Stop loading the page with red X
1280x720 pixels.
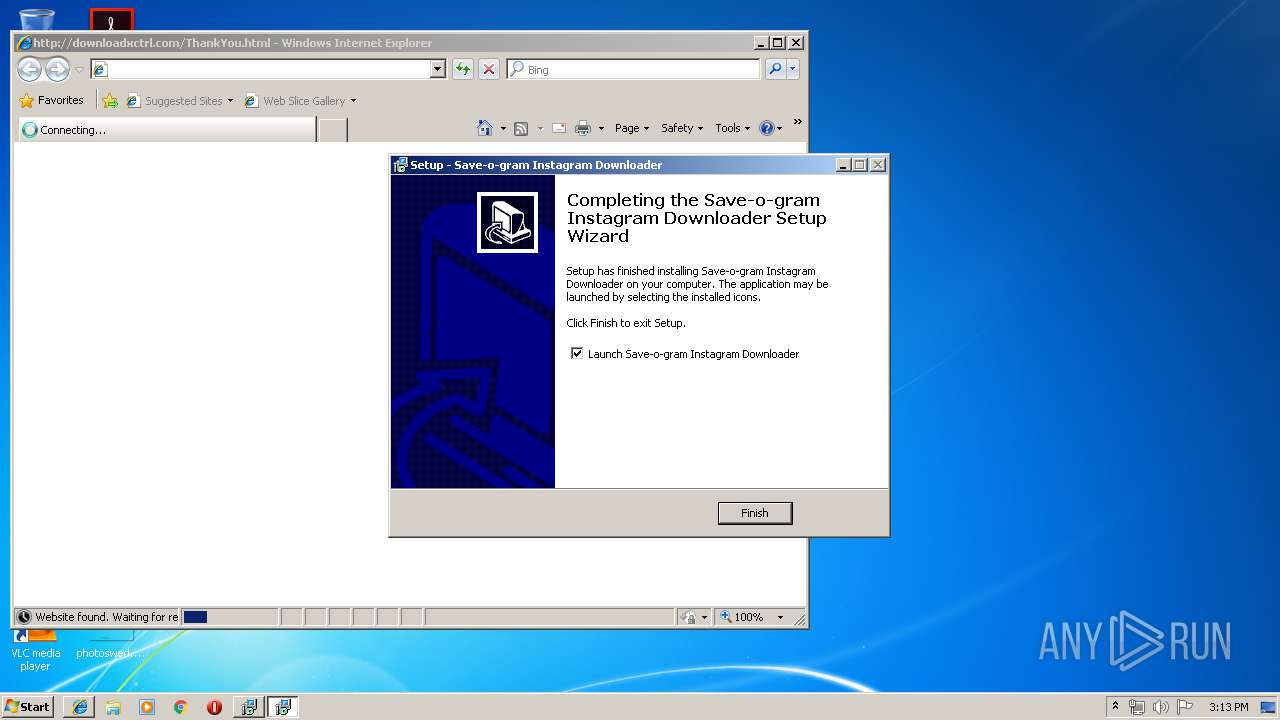pos(489,69)
